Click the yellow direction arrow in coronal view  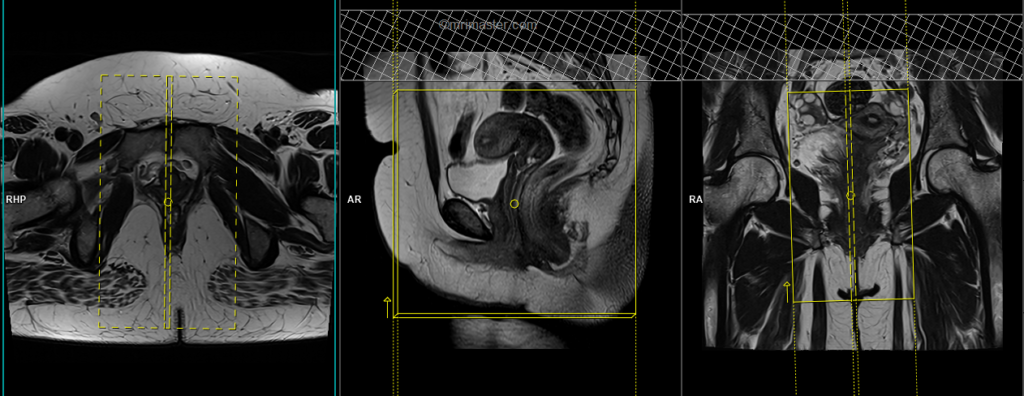click(787, 292)
